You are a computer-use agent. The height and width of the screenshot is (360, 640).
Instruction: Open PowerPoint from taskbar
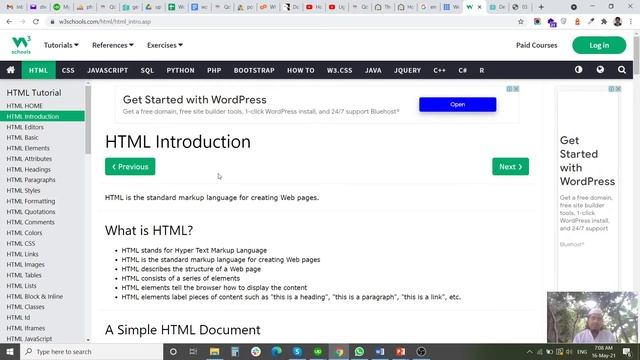(400, 351)
